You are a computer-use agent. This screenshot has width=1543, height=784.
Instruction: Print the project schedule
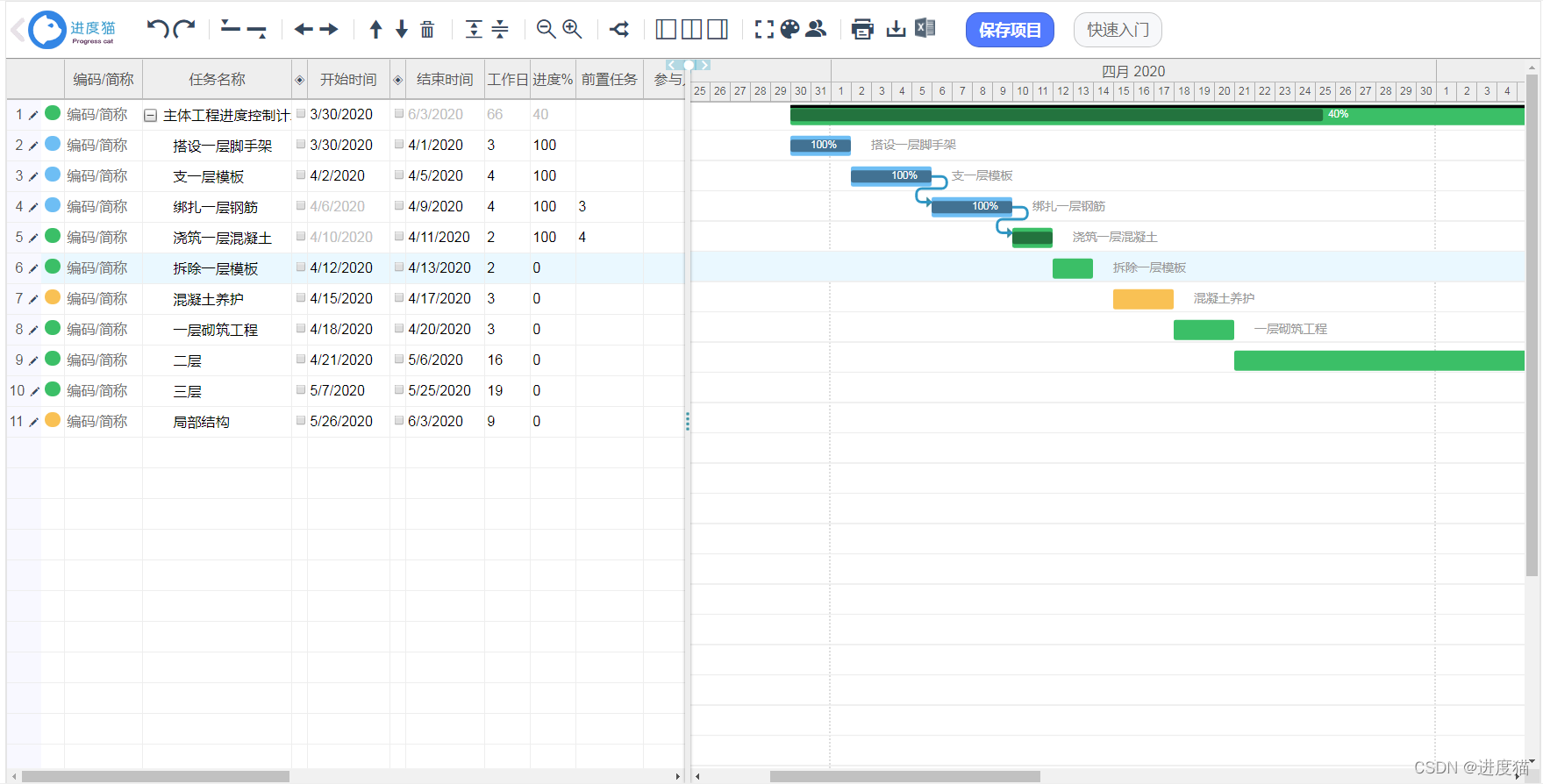coord(862,29)
